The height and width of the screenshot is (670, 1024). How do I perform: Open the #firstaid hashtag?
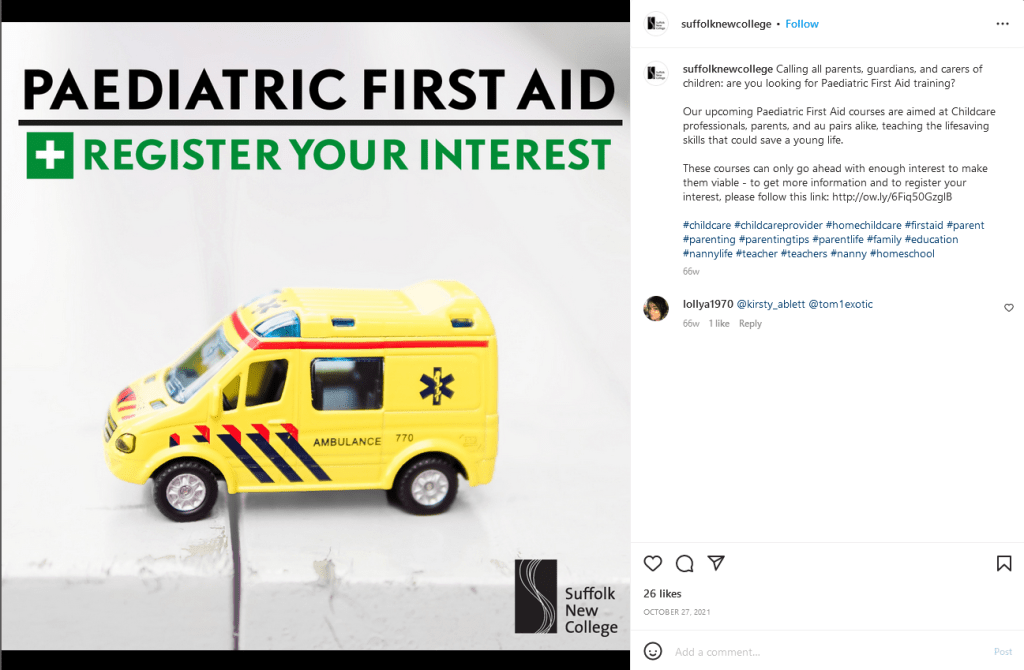(x=923, y=225)
